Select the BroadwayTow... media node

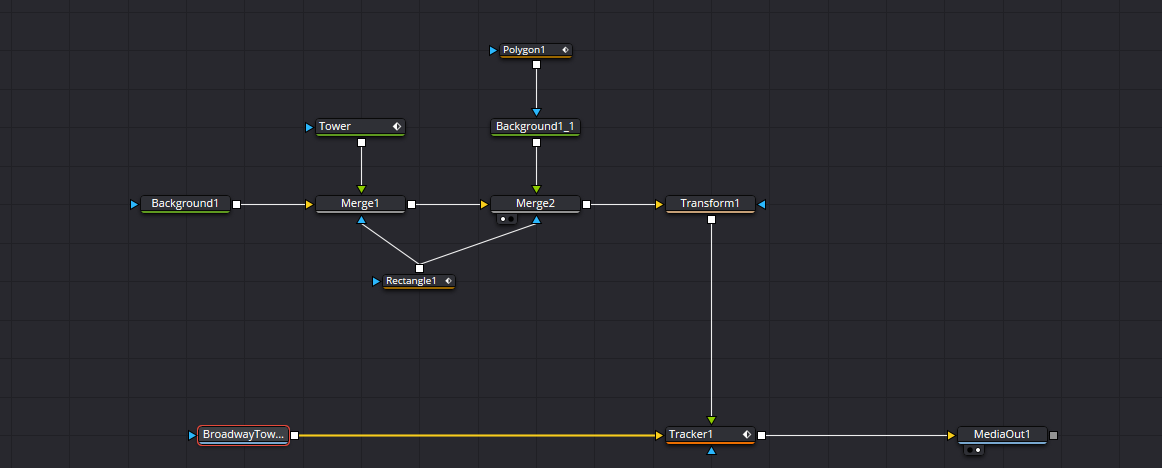(x=243, y=435)
